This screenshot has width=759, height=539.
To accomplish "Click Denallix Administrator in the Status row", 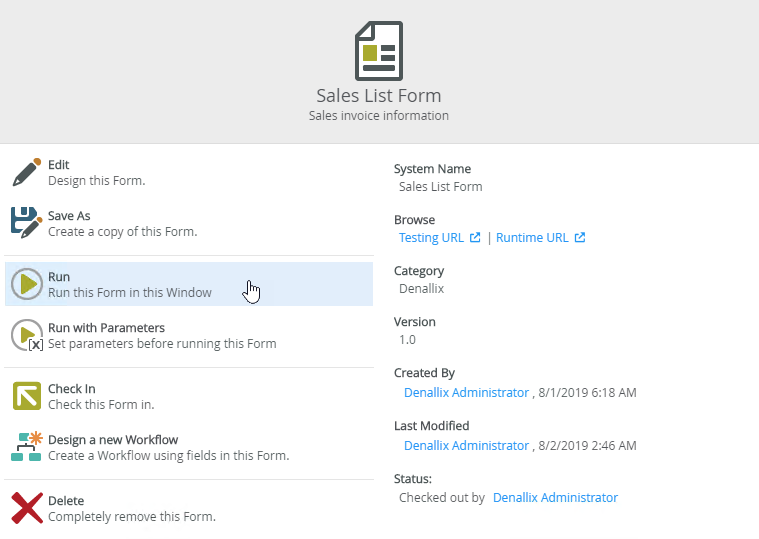I will coord(555,497).
